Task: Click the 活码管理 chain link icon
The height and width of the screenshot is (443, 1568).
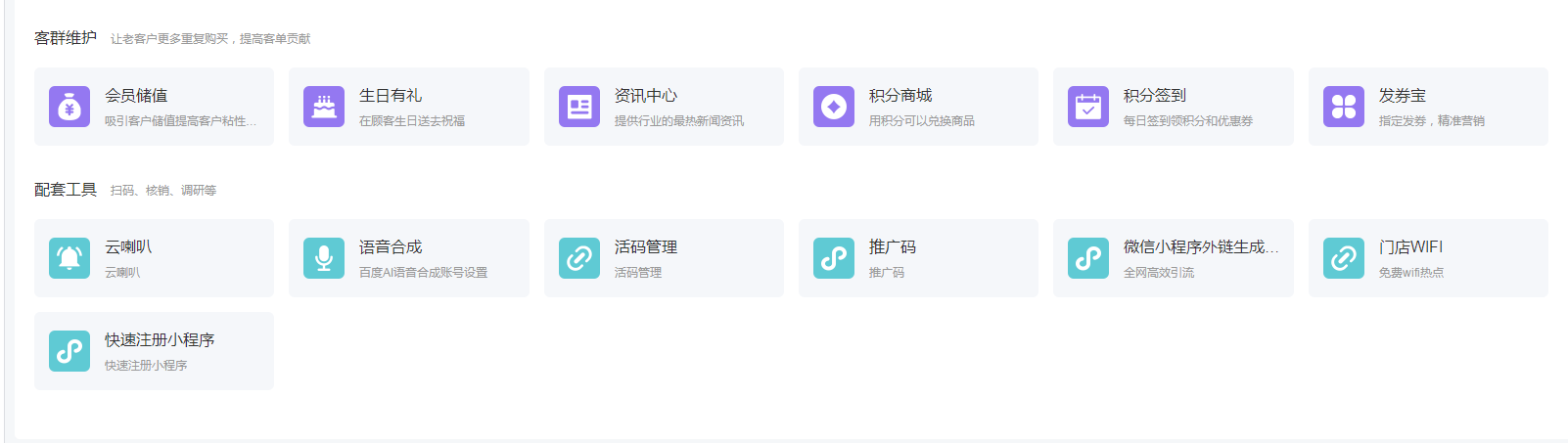Action: [x=579, y=258]
